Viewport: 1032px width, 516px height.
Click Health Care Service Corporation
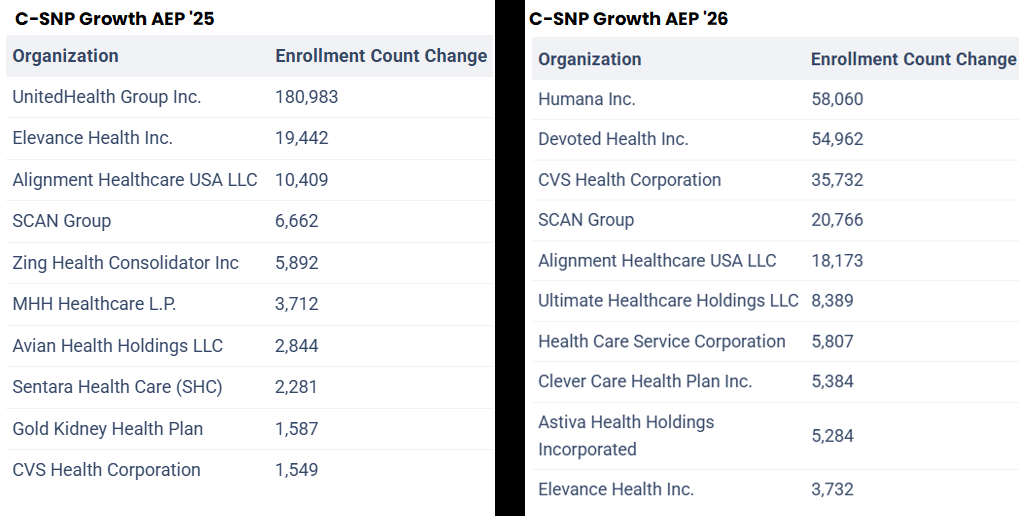pos(661,341)
